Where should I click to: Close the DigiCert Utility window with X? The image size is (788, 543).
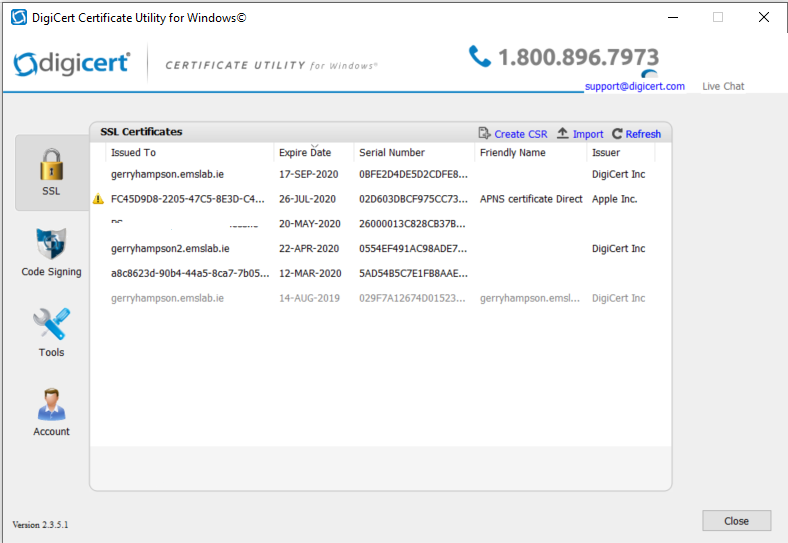[x=764, y=17]
